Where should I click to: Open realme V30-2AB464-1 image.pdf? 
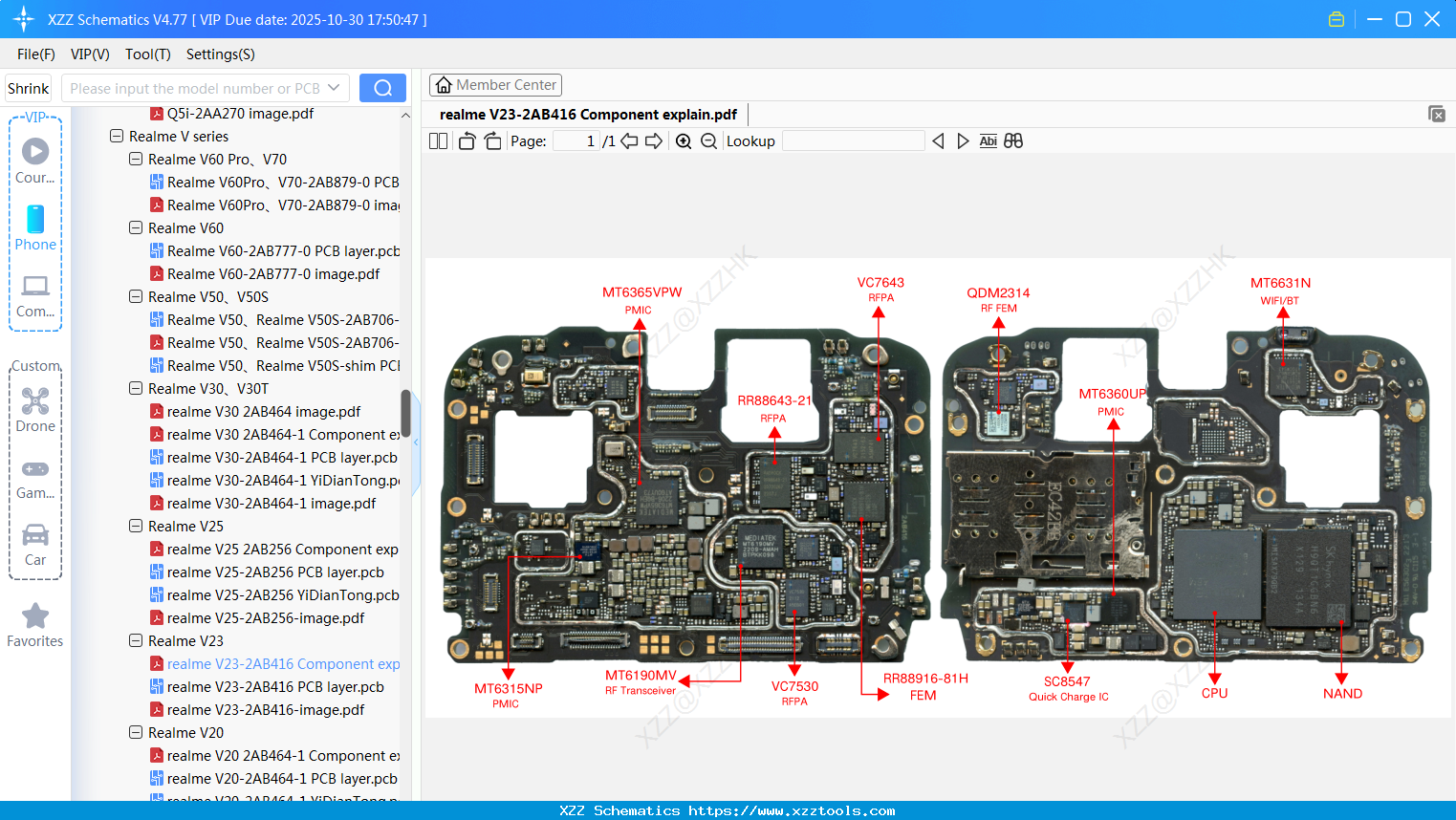click(263, 504)
